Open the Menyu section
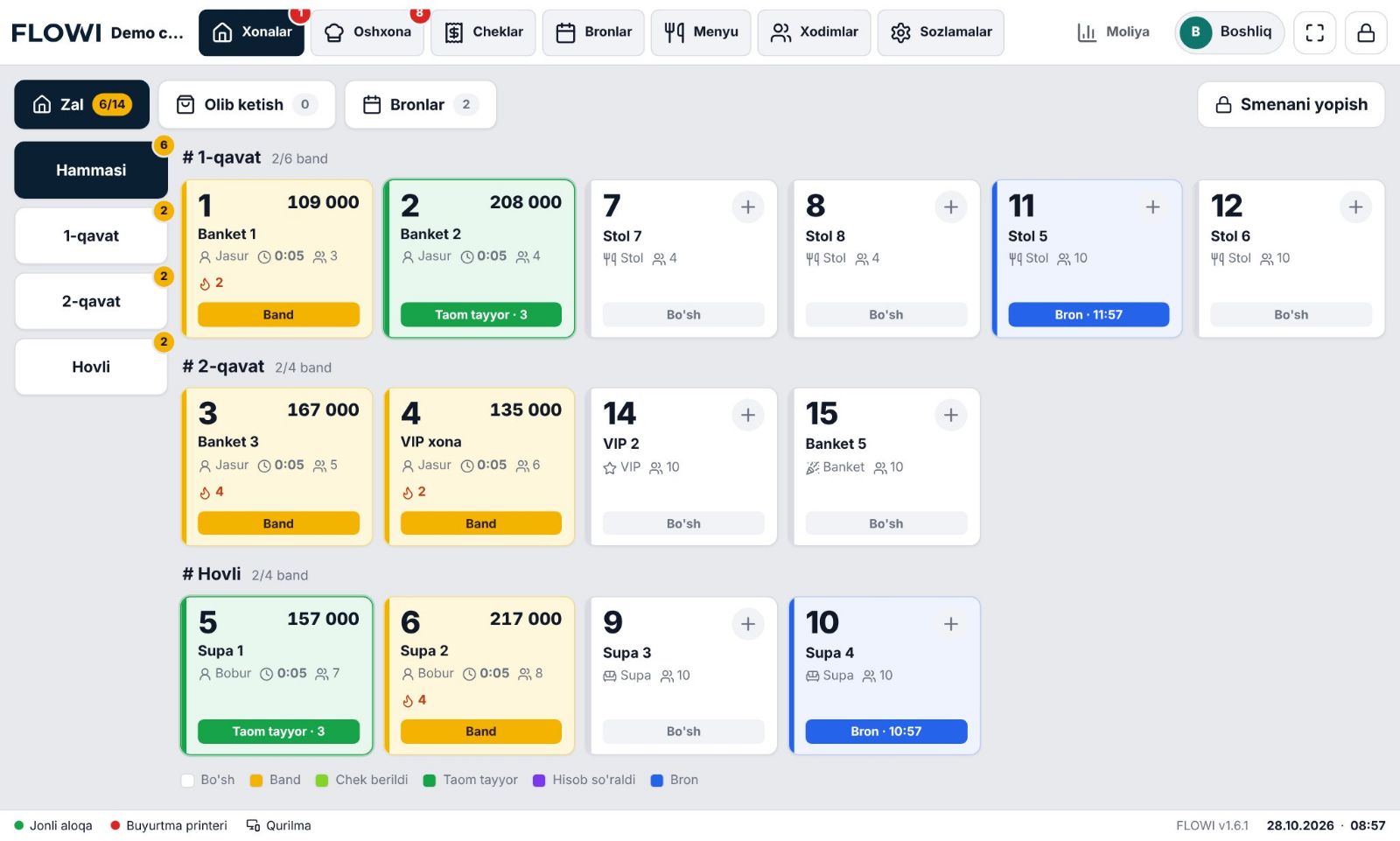This screenshot has height=841, width=1400. tap(701, 32)
